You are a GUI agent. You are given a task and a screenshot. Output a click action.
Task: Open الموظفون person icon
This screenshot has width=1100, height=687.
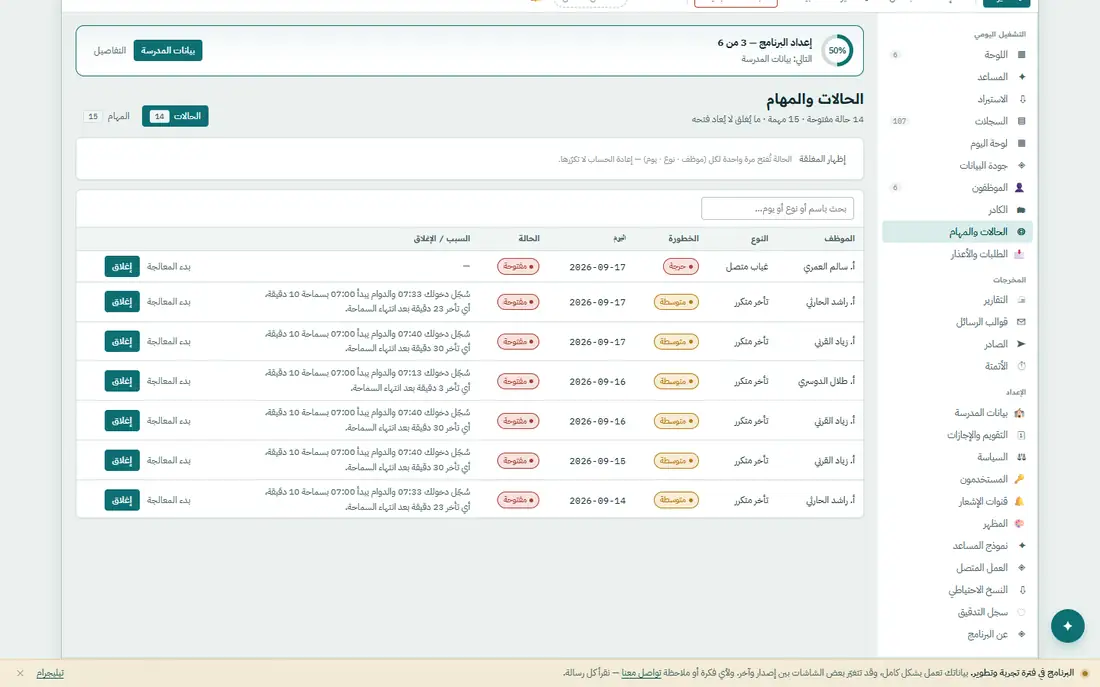click(x=1020, y=187)
